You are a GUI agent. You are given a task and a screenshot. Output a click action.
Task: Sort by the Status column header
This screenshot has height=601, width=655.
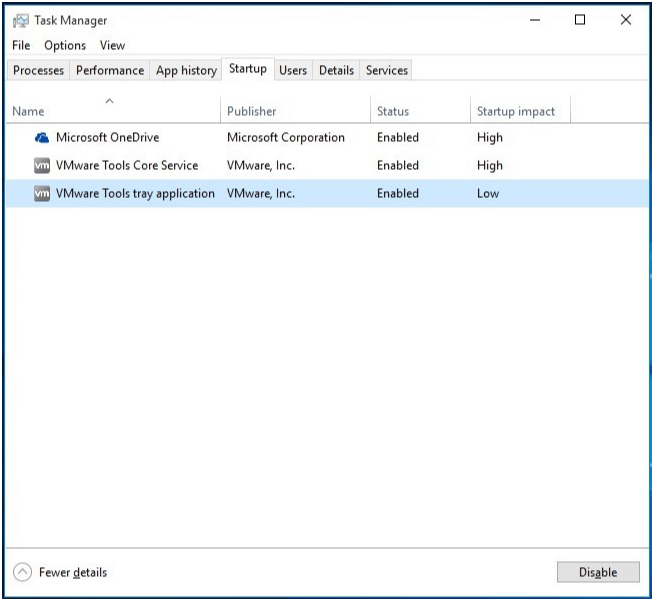pyautogui.click(x=420, y=109)
